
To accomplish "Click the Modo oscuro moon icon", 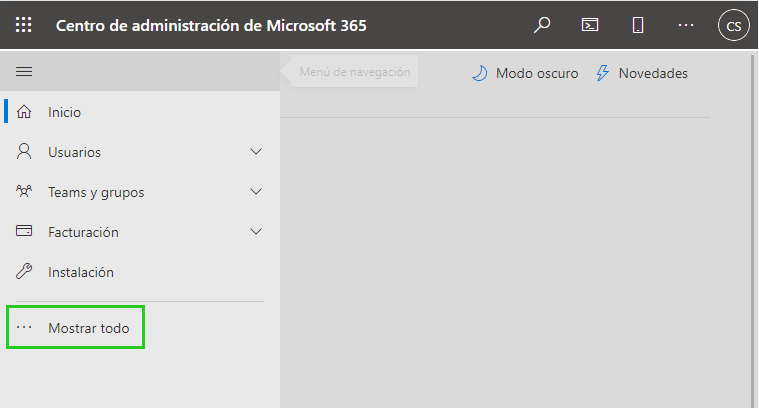I will tap(479, 73).
